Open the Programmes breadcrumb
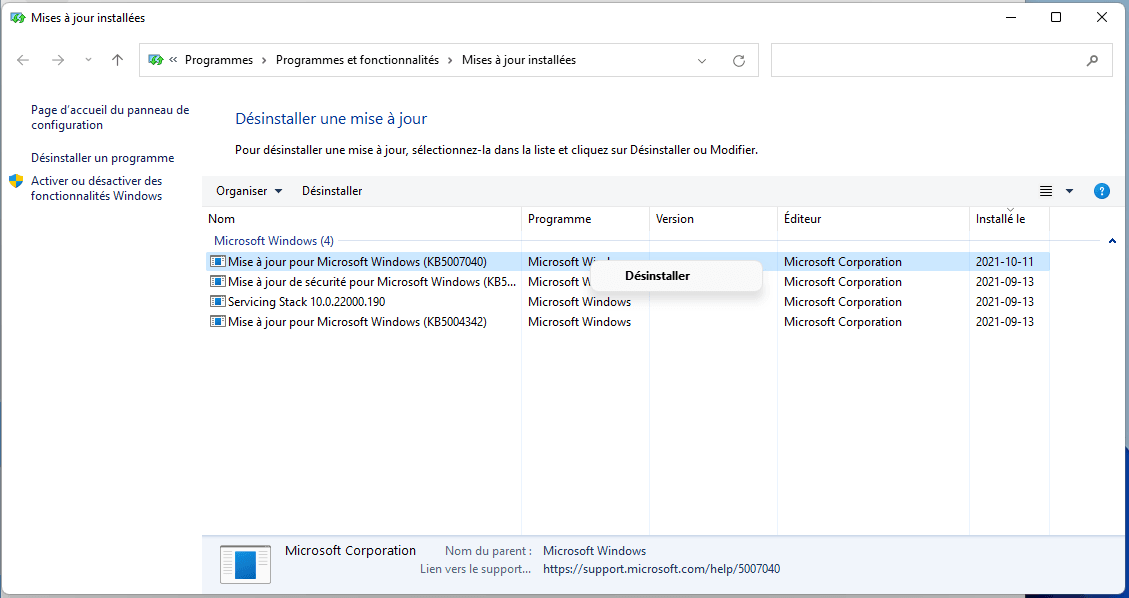Image resolution: width=1129 pixels, height=598 pixels. [x=219, y=60]
